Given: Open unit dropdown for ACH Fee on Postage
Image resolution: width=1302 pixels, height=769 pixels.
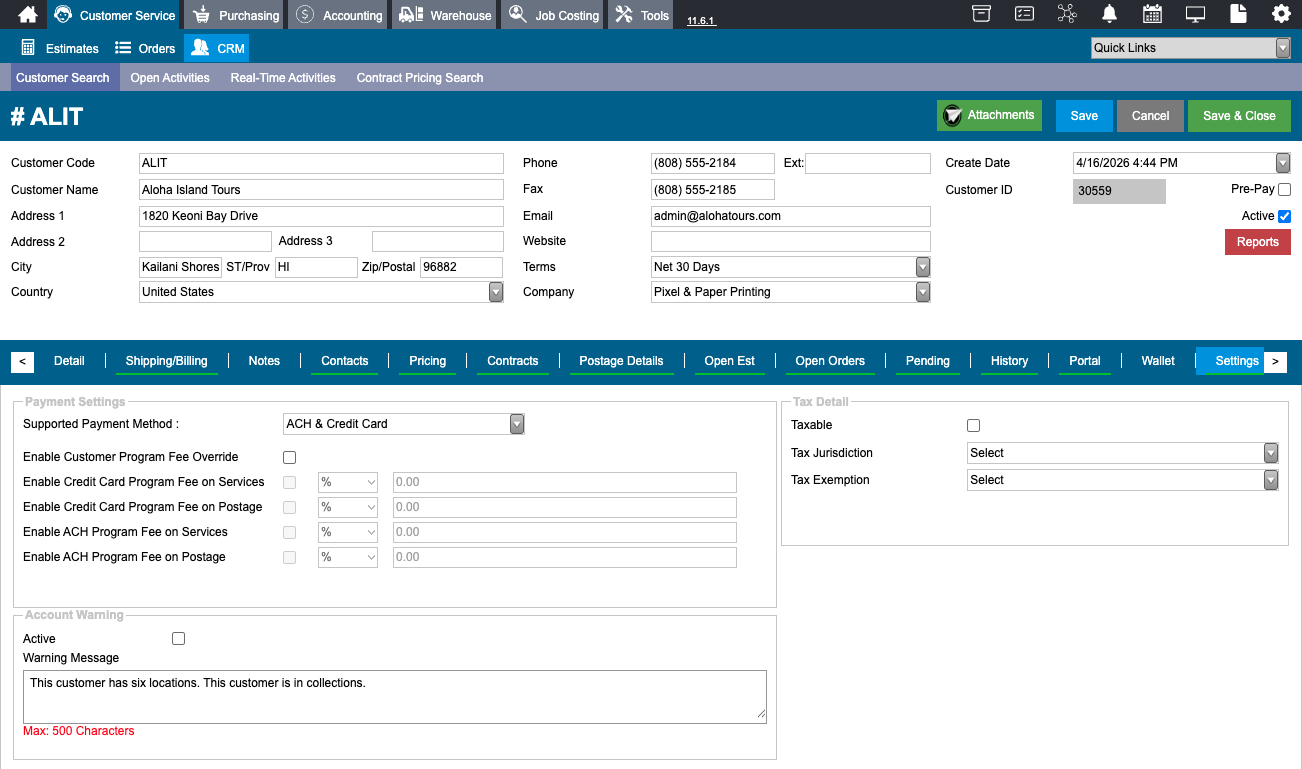Looking at the screenshot, I should [348, 557].
